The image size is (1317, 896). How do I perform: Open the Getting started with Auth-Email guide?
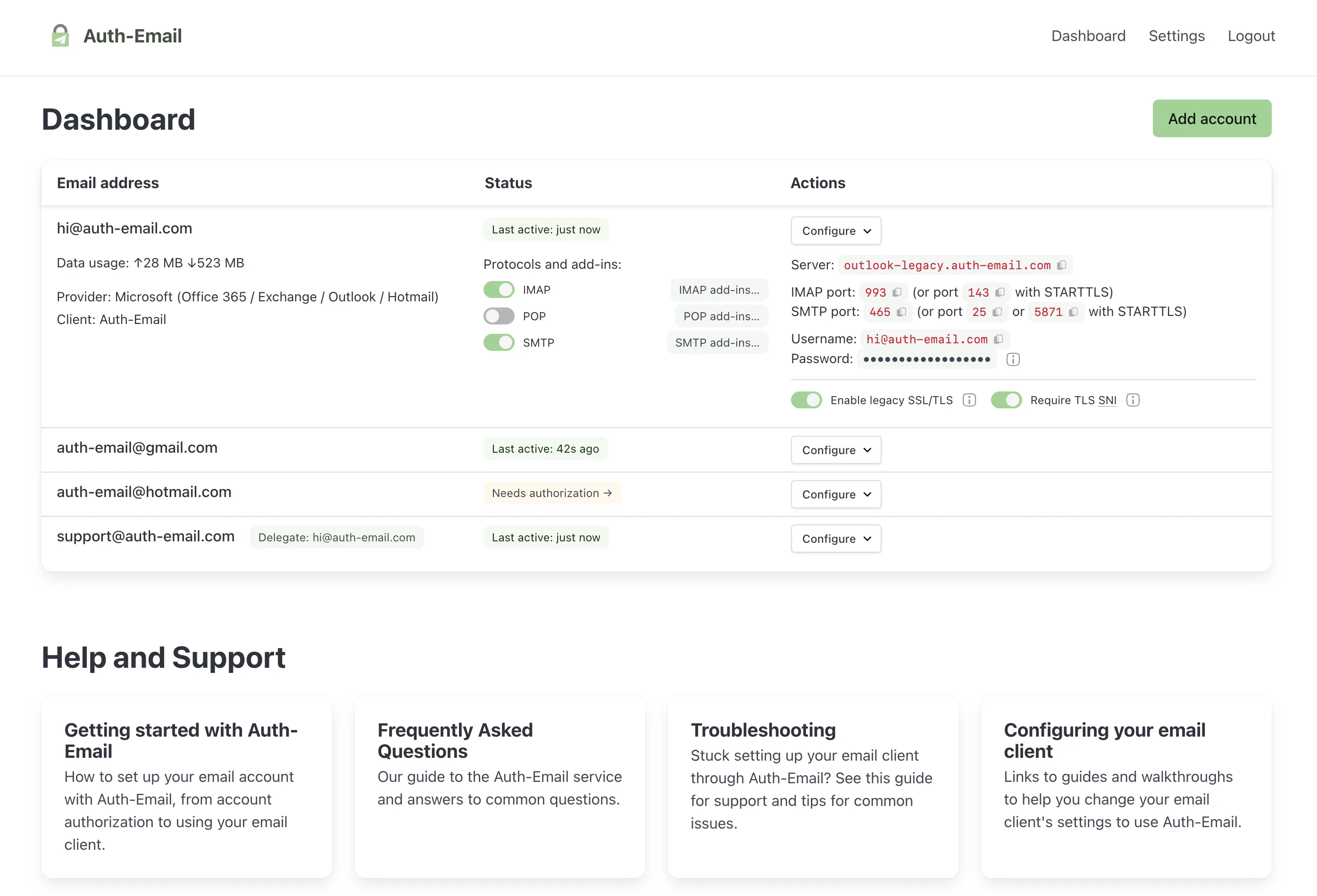tap(186, 787)
